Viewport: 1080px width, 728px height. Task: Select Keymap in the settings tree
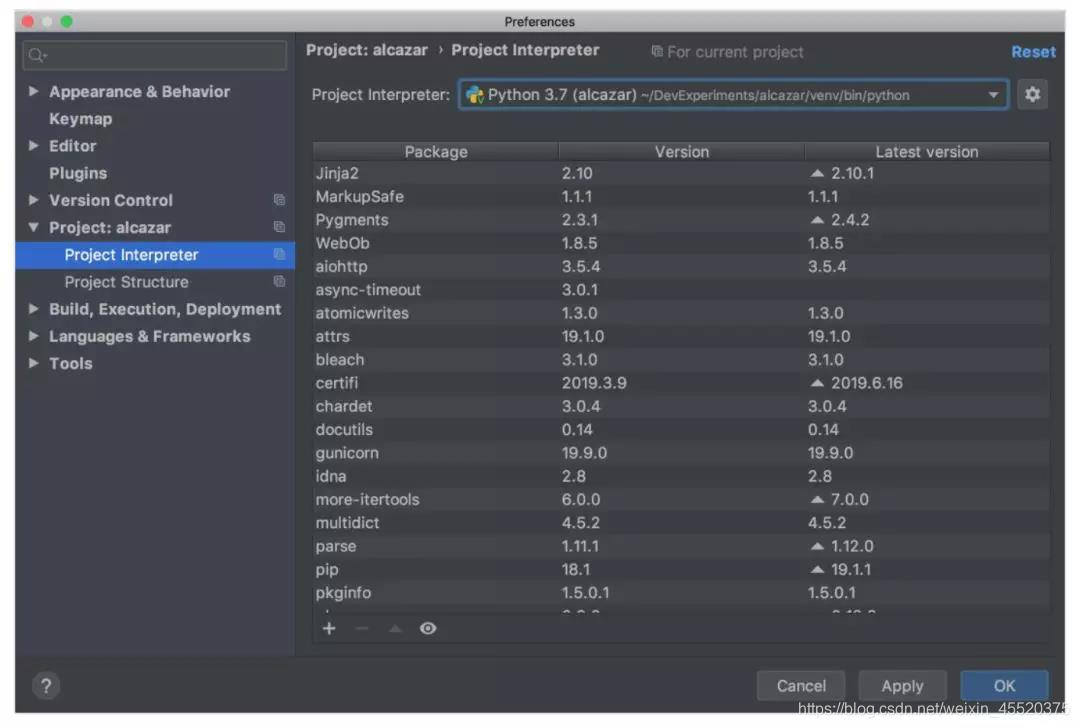coord(81,118)
